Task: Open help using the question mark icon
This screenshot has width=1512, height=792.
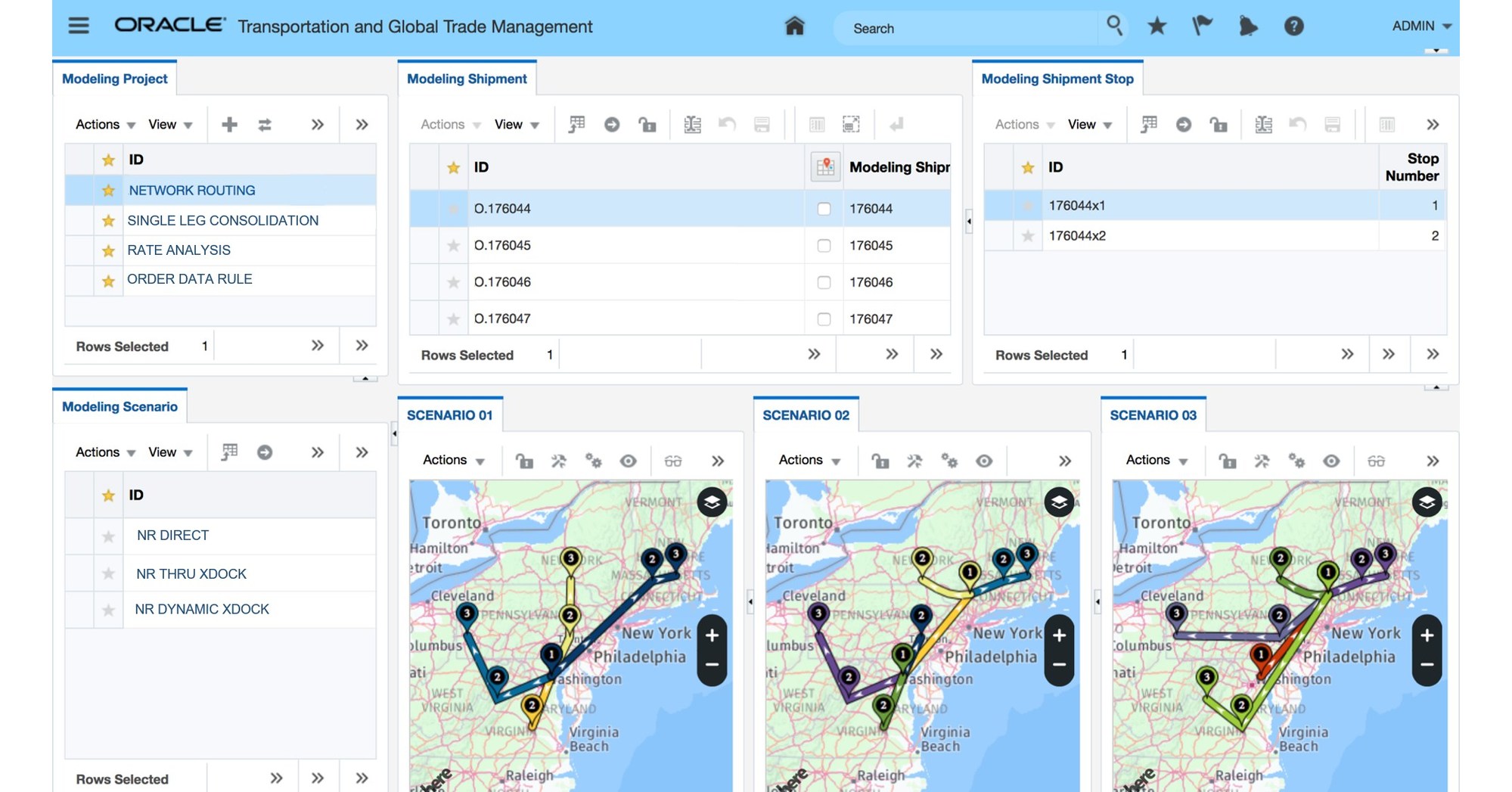Action: point(1293,26)
